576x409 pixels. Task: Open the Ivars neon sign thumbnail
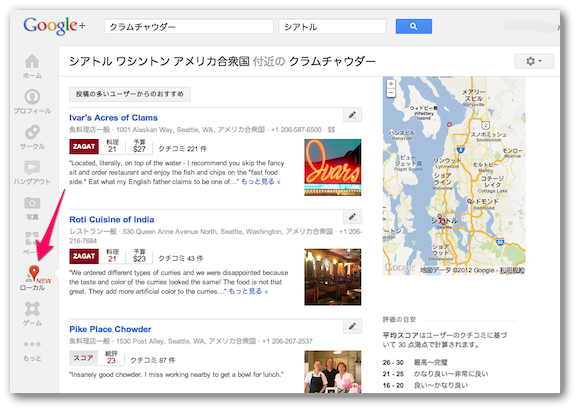332,167
